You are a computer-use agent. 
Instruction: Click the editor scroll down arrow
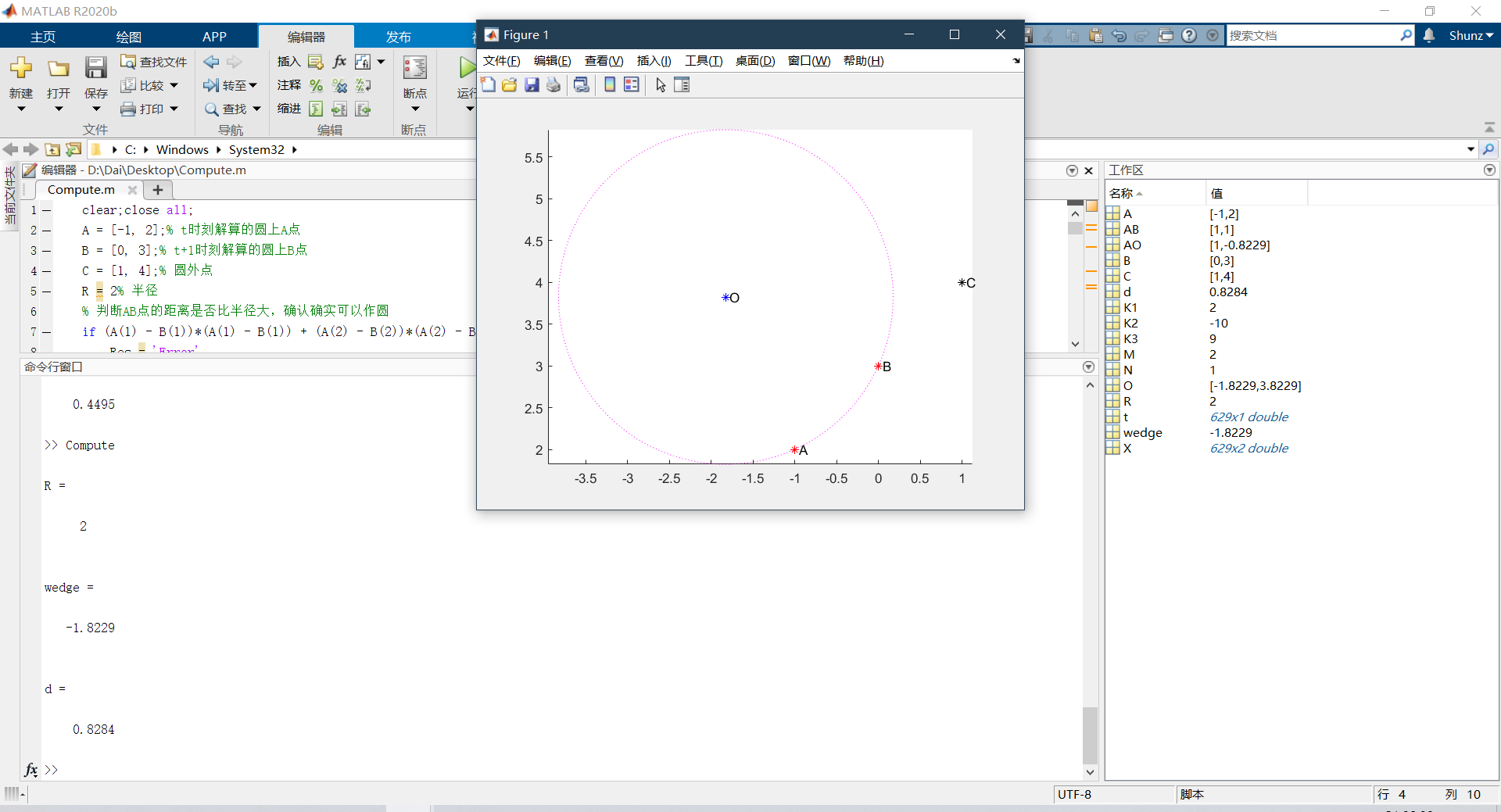tap(1075, 344)
